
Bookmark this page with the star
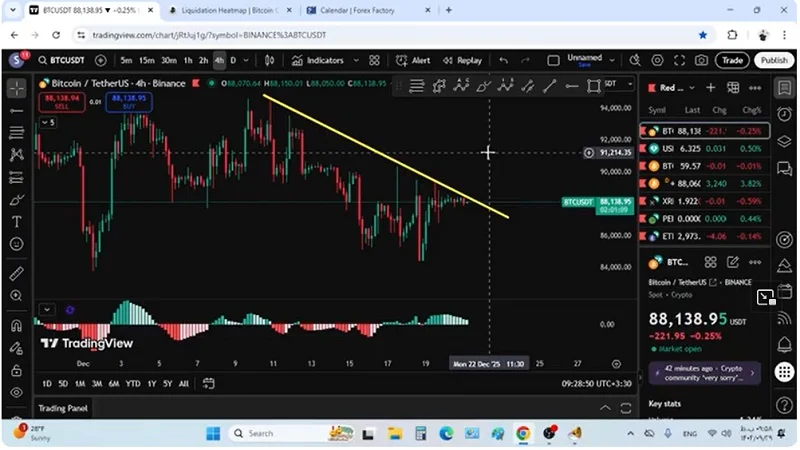click(x=703, y=35)
